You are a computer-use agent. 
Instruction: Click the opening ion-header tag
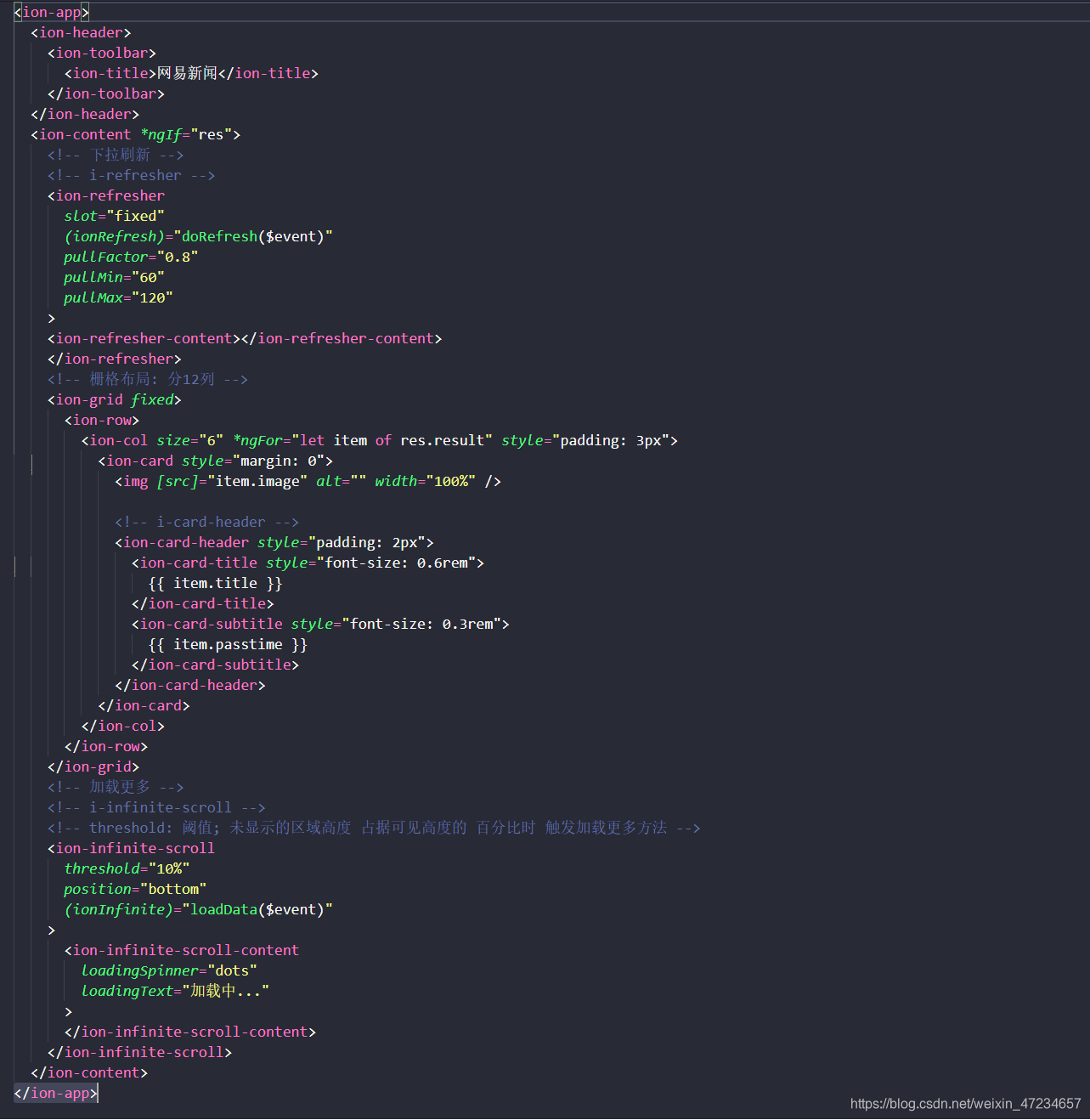(81, 32)
